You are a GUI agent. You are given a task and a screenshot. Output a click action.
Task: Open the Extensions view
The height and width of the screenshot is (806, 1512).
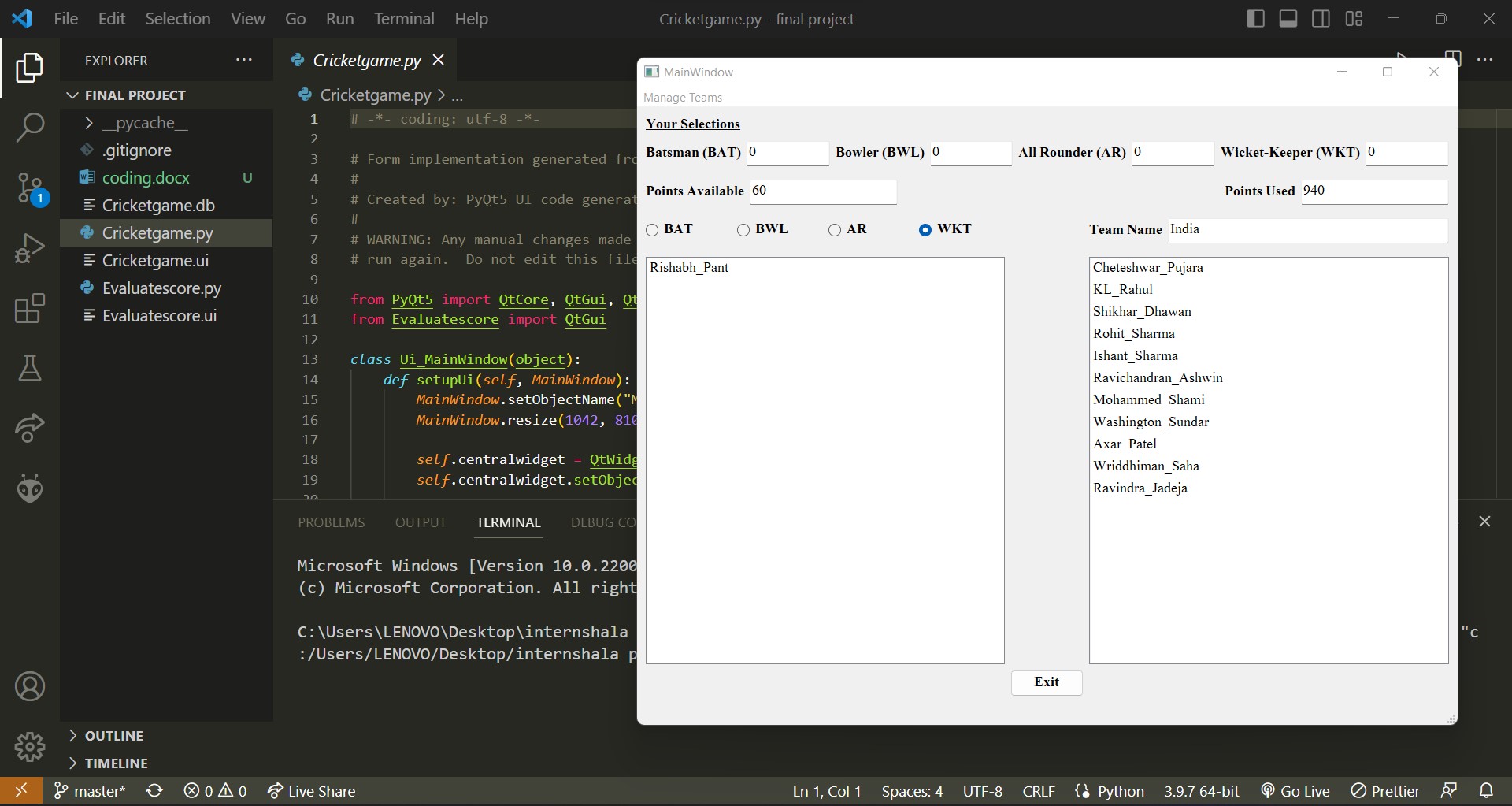[x=30, y=308]
